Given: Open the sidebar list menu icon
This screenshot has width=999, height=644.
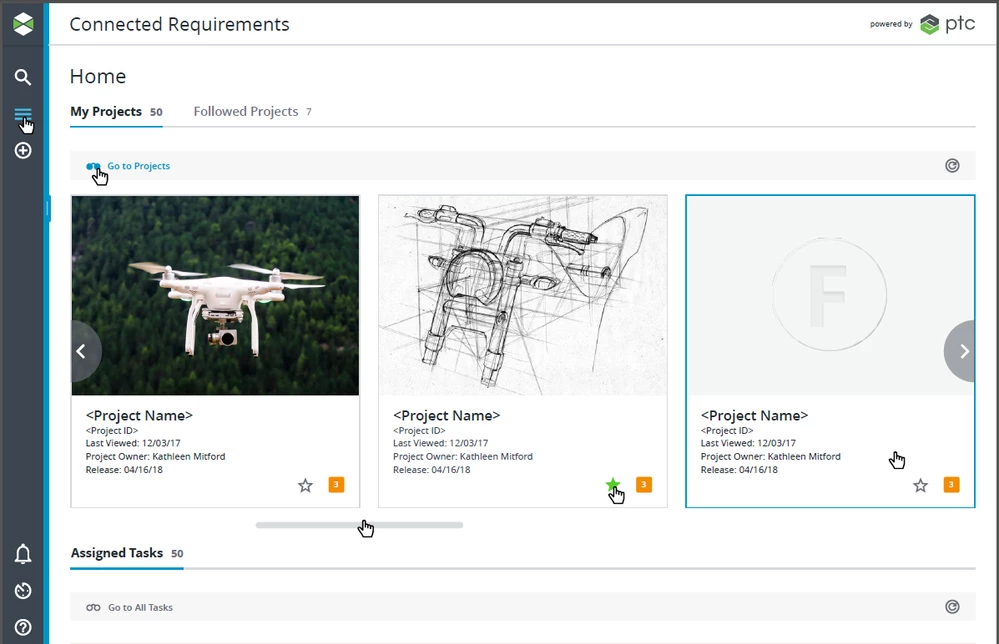Looking at the screenshot, I should (23, 115).
